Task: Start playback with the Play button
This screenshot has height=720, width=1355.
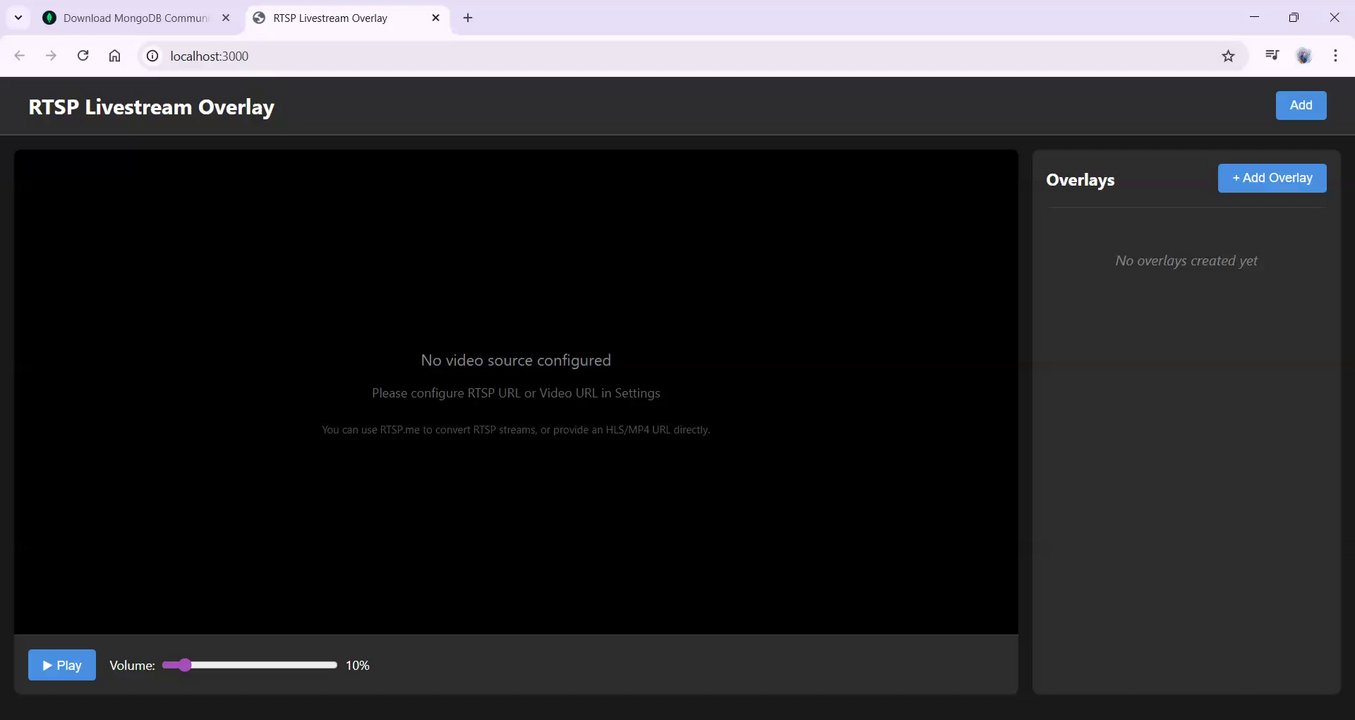Action: click(62, 665)
